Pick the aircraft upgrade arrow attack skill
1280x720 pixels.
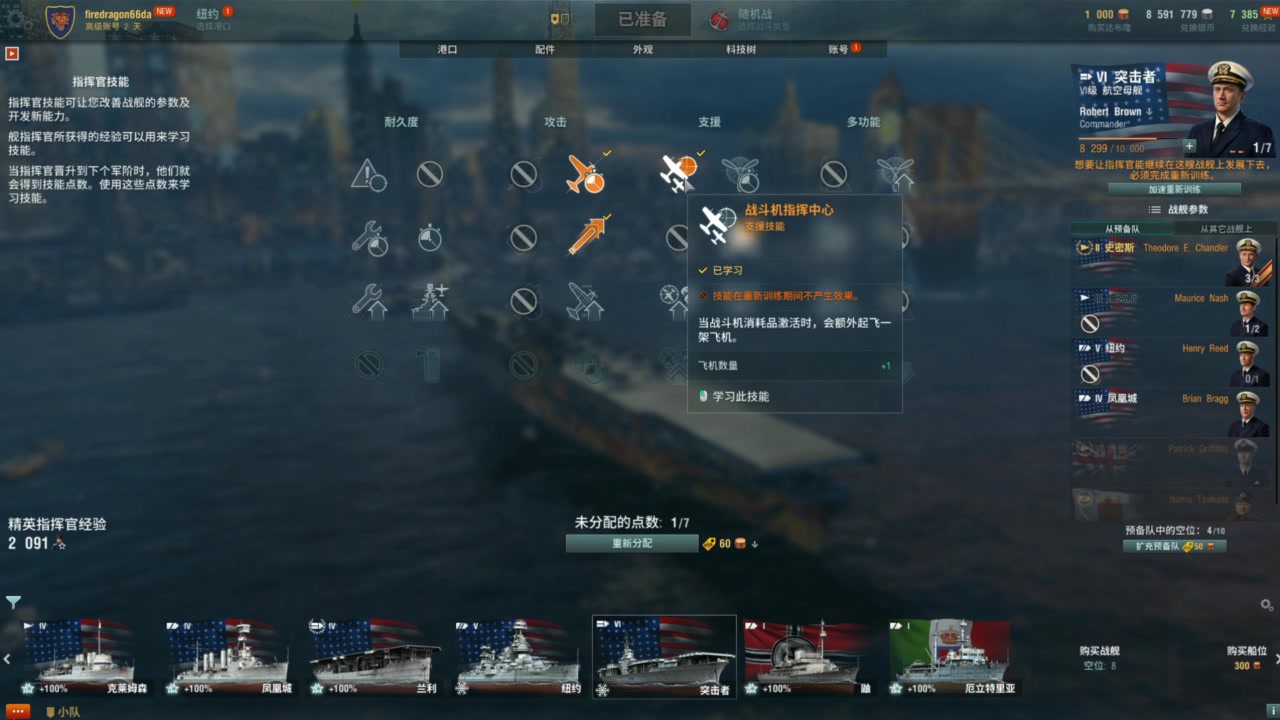tap(586, 301)
